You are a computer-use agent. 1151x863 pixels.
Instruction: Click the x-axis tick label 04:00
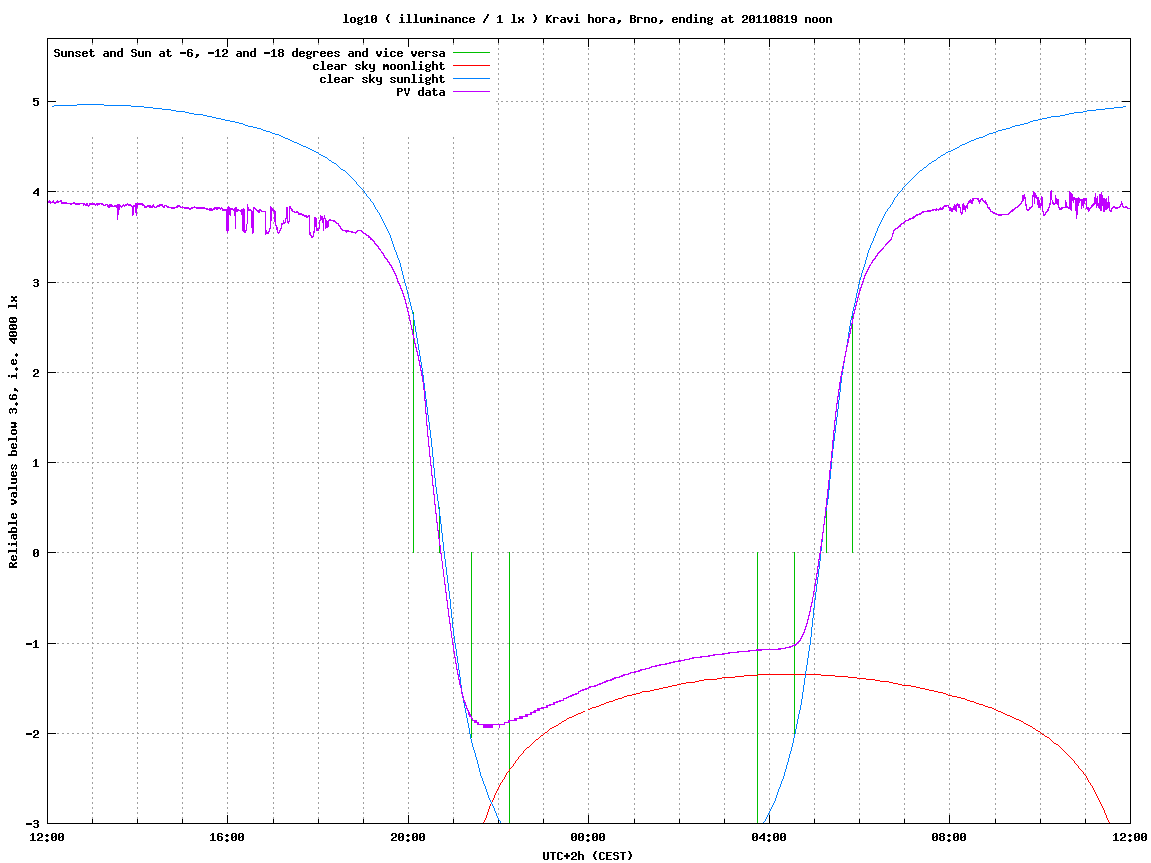(x=769, y=837)
